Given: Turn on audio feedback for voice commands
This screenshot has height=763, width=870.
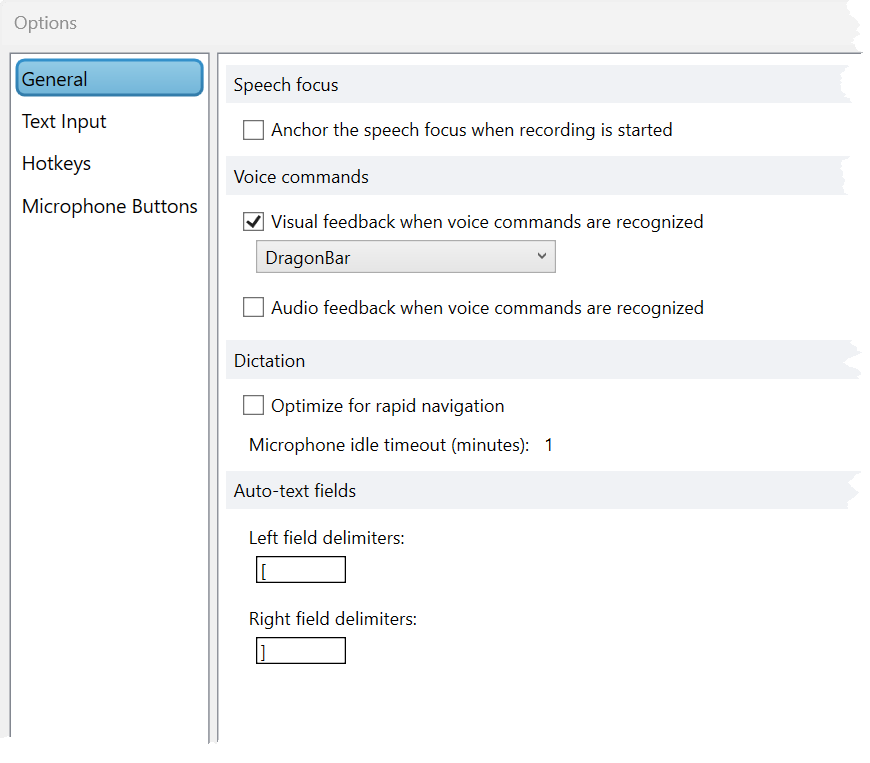Looking at the screenshot, I should point(254,308).
